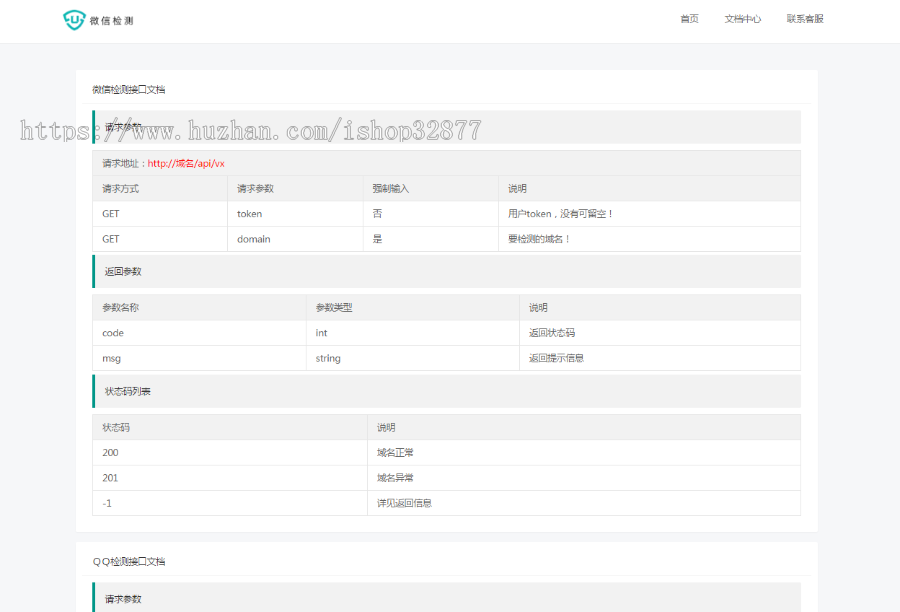The width and height of the screenshot is (900, 612).
Task: Click the int type cell
Action: coord(413,333)
